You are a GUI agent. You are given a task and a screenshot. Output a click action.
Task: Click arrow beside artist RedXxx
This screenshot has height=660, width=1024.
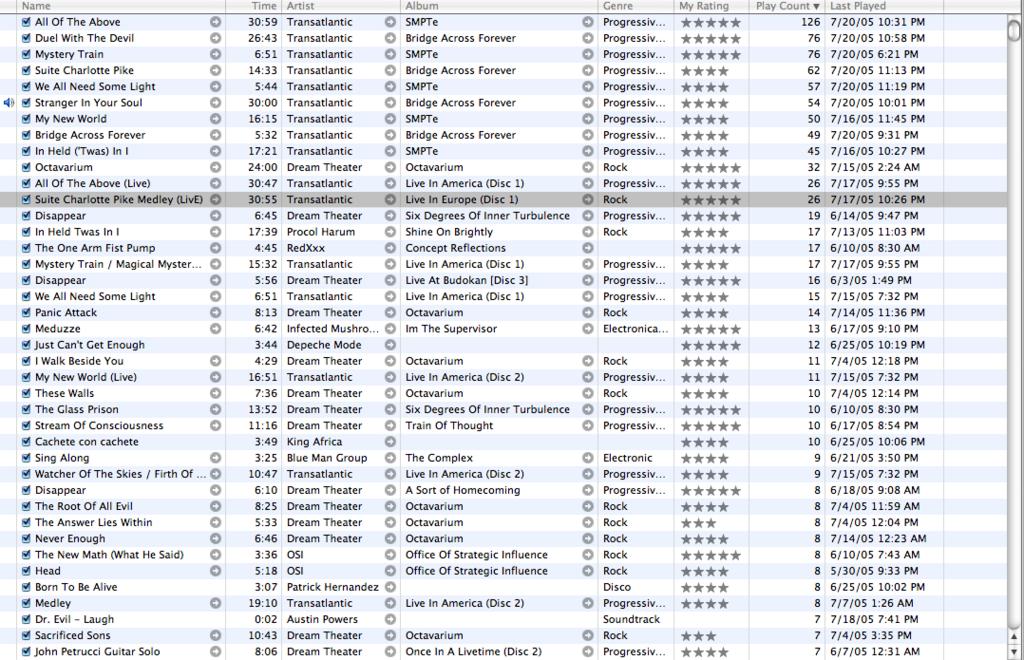[x=391, y=248]
